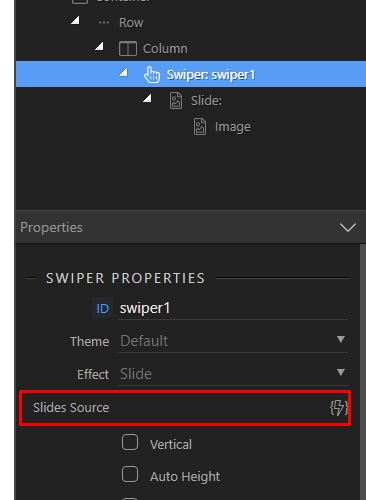Screen dimensions: 366x500
Task: Click the Row dots icon
Action: point(104,23)
